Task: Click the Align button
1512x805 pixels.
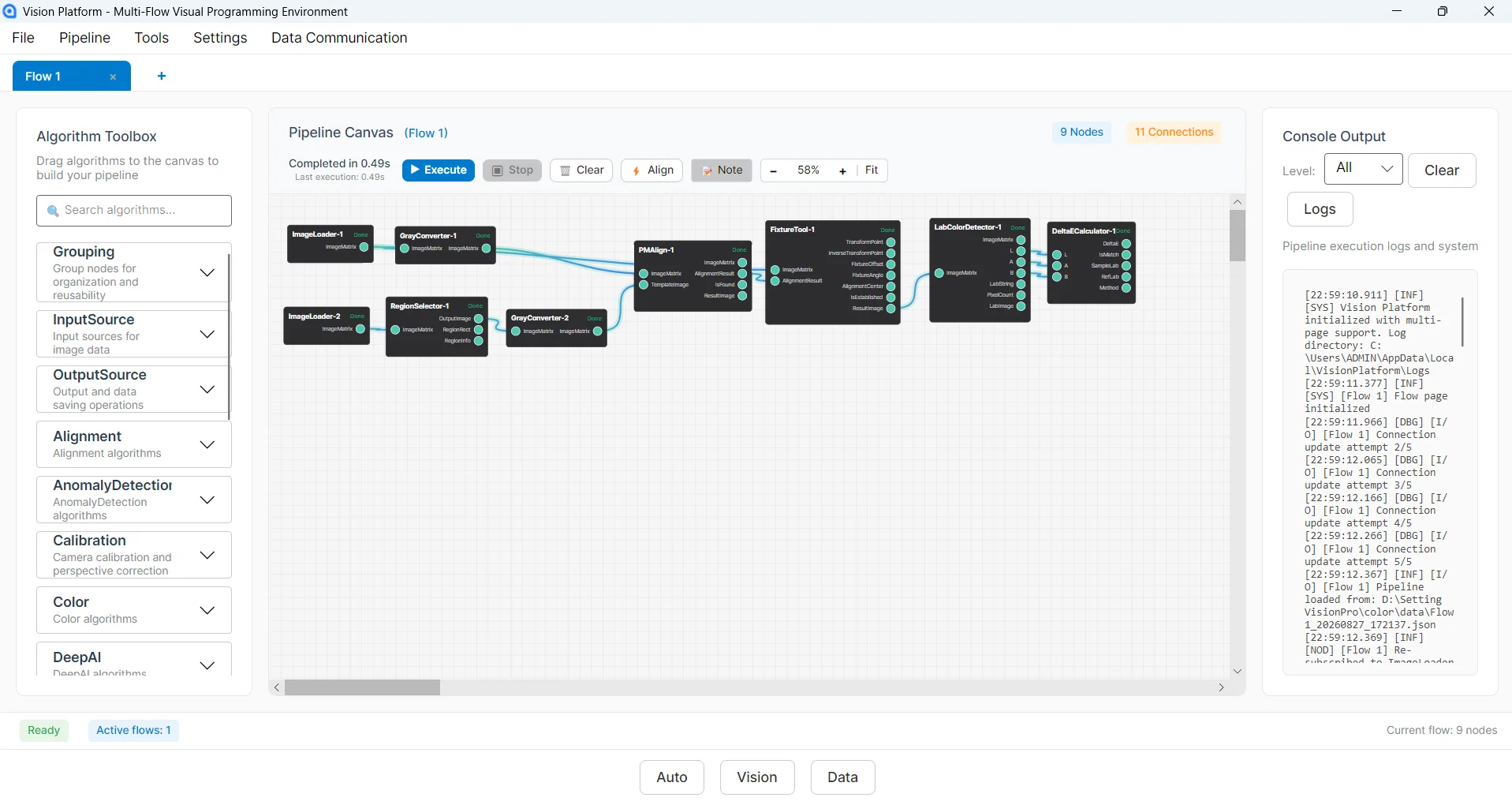Action: [x=652, y=170]
